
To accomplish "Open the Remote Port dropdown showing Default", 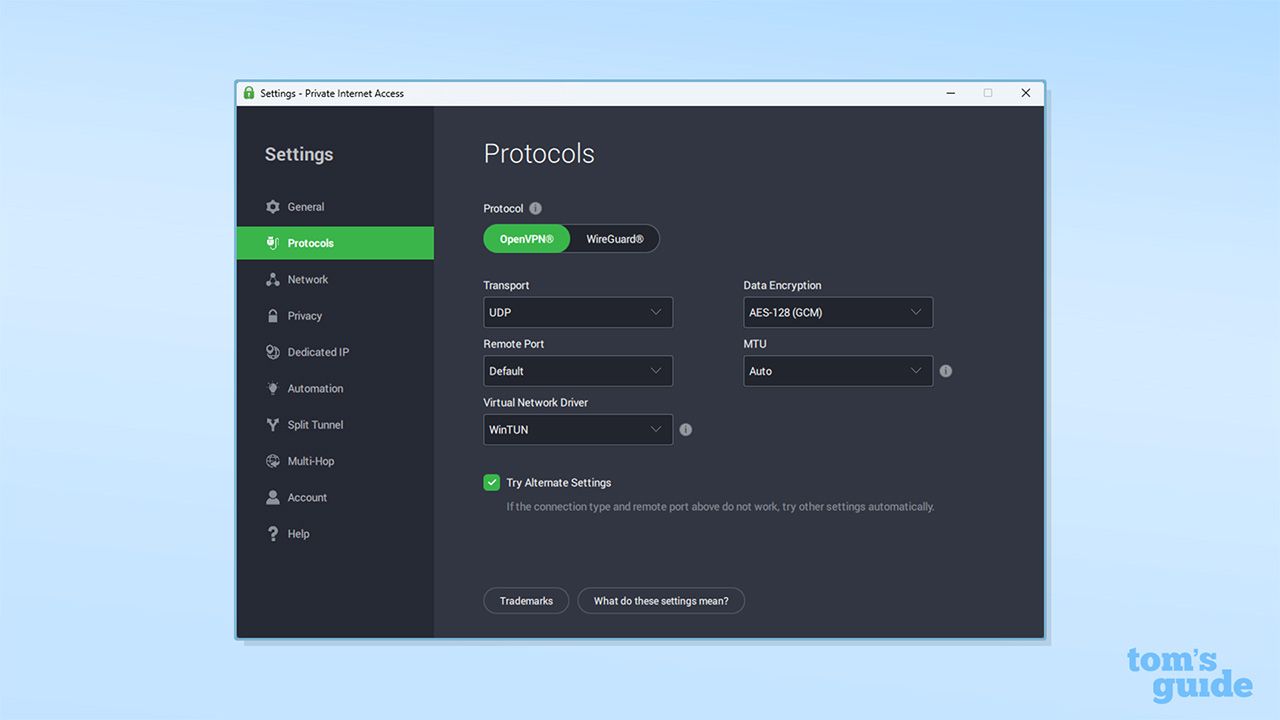I will 578,371.
